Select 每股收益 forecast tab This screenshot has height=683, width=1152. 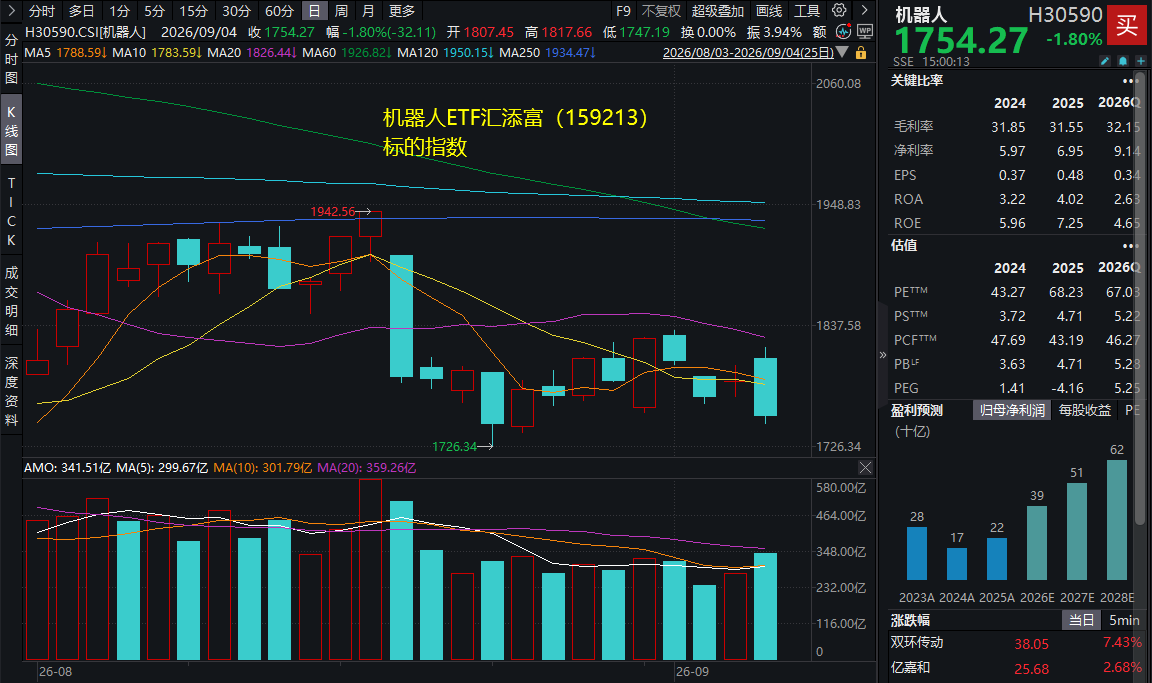coord(1084,410)
